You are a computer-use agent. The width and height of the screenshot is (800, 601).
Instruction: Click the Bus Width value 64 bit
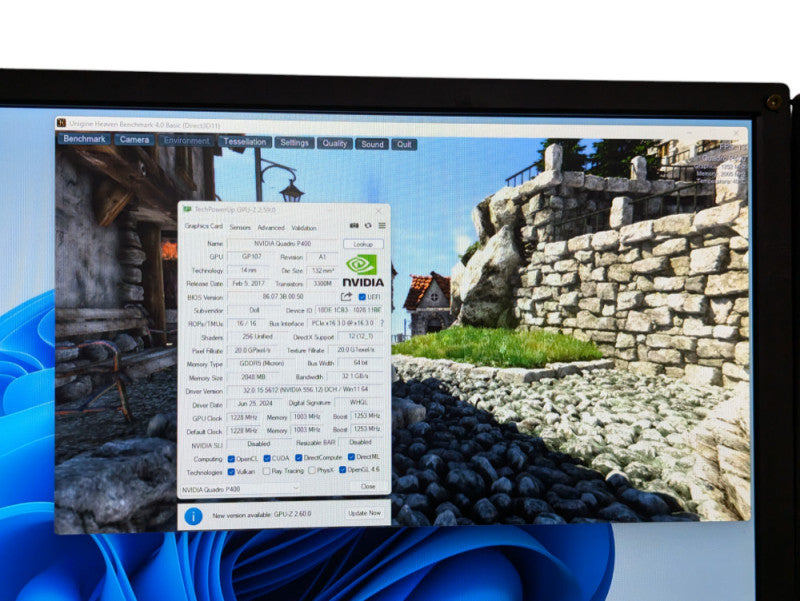coord(360,363)
